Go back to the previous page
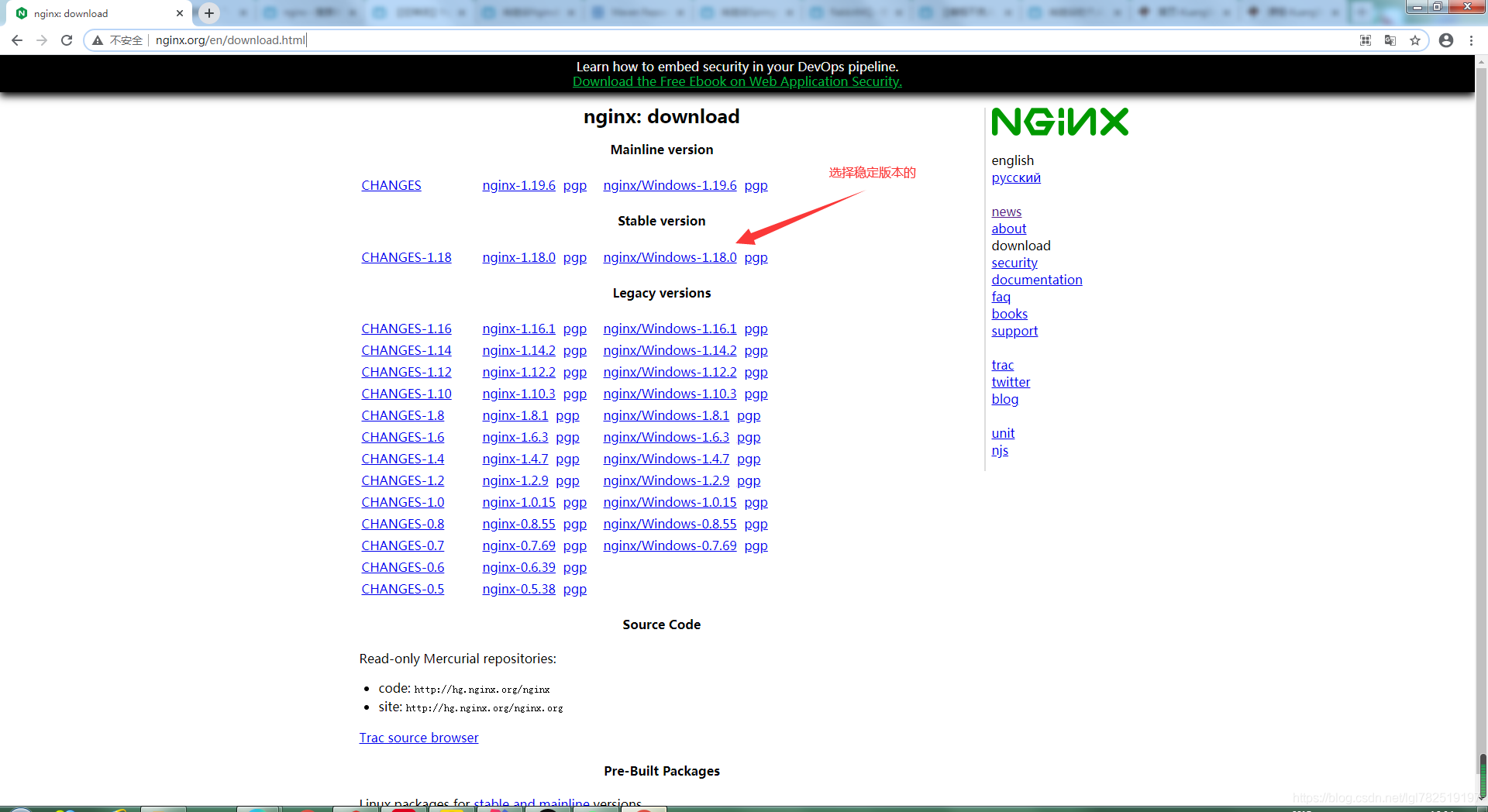The width and height of the screenshot is (1488, 812). pyautogui.click(x=17, y=40)
